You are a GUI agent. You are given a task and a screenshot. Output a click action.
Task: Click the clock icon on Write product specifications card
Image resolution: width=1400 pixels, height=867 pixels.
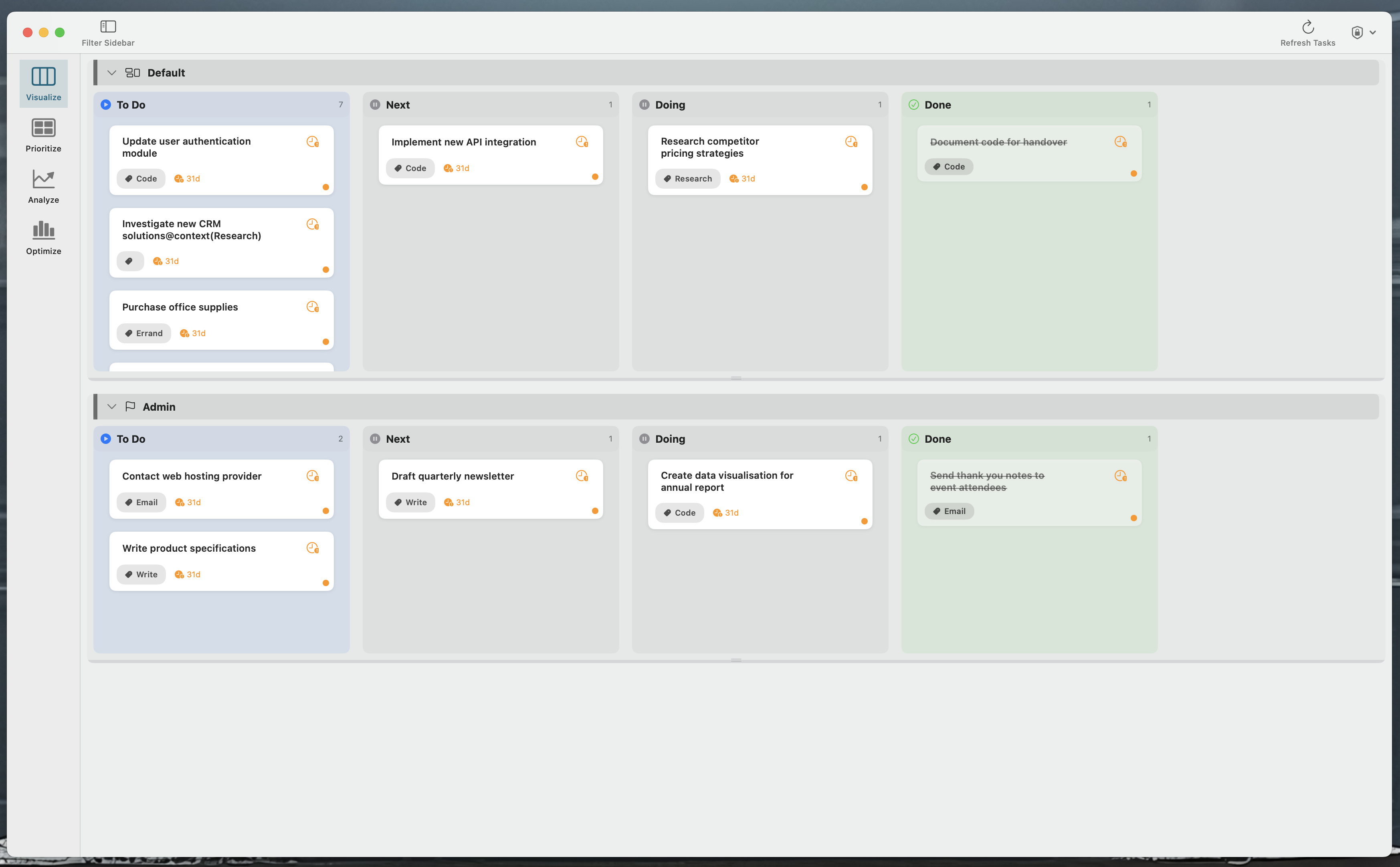[313, 548]
